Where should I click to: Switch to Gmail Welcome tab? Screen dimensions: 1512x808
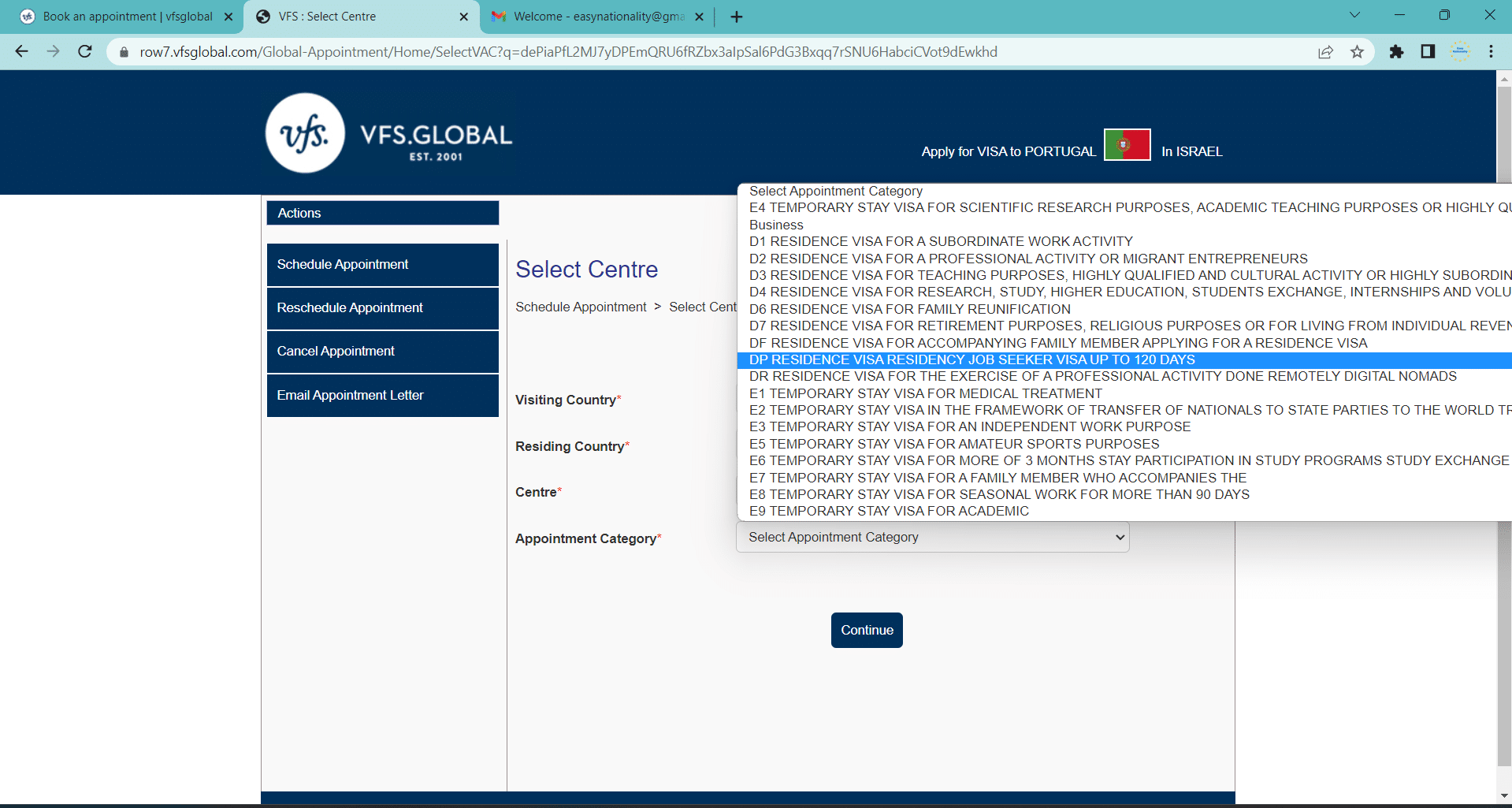[x=597, y=17]
